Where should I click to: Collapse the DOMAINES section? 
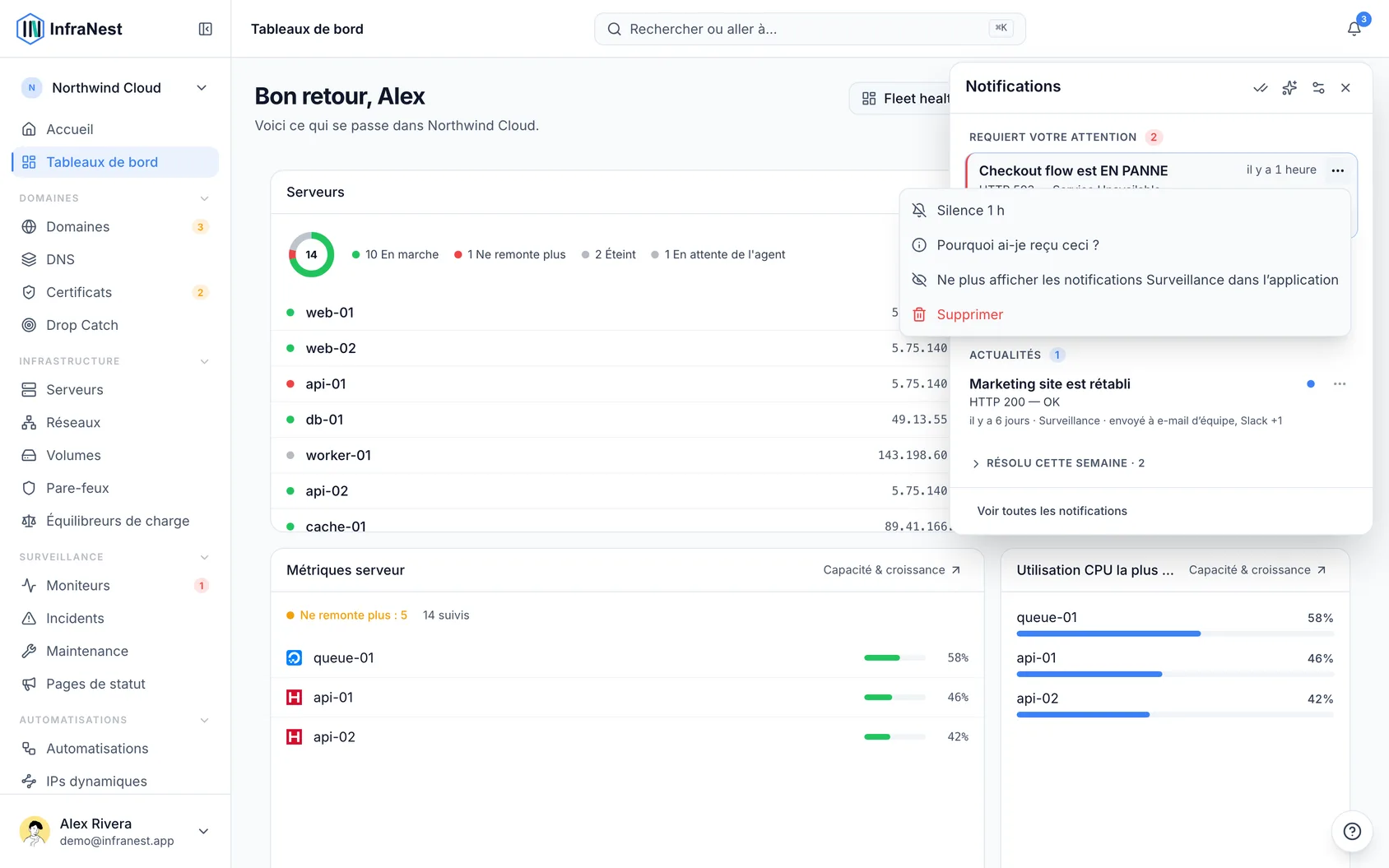tap(204, 198)
